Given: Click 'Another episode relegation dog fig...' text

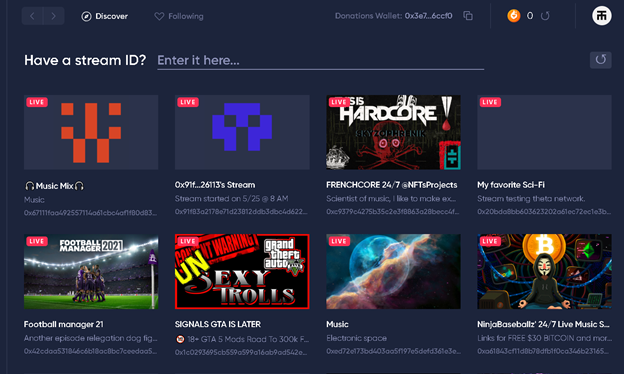Looking at the screenshot, I should (x=91, y=338).
